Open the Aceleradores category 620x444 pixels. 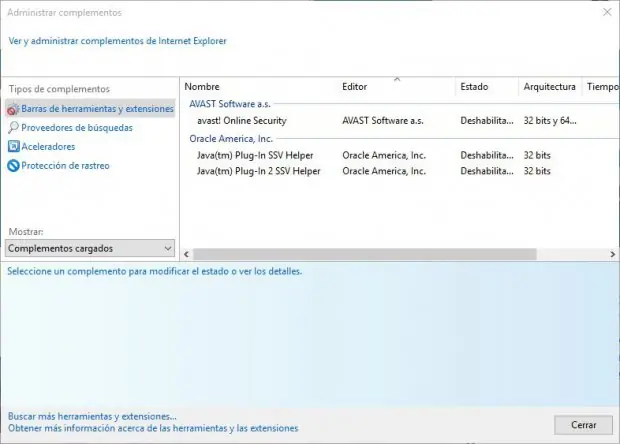[48, 147]
